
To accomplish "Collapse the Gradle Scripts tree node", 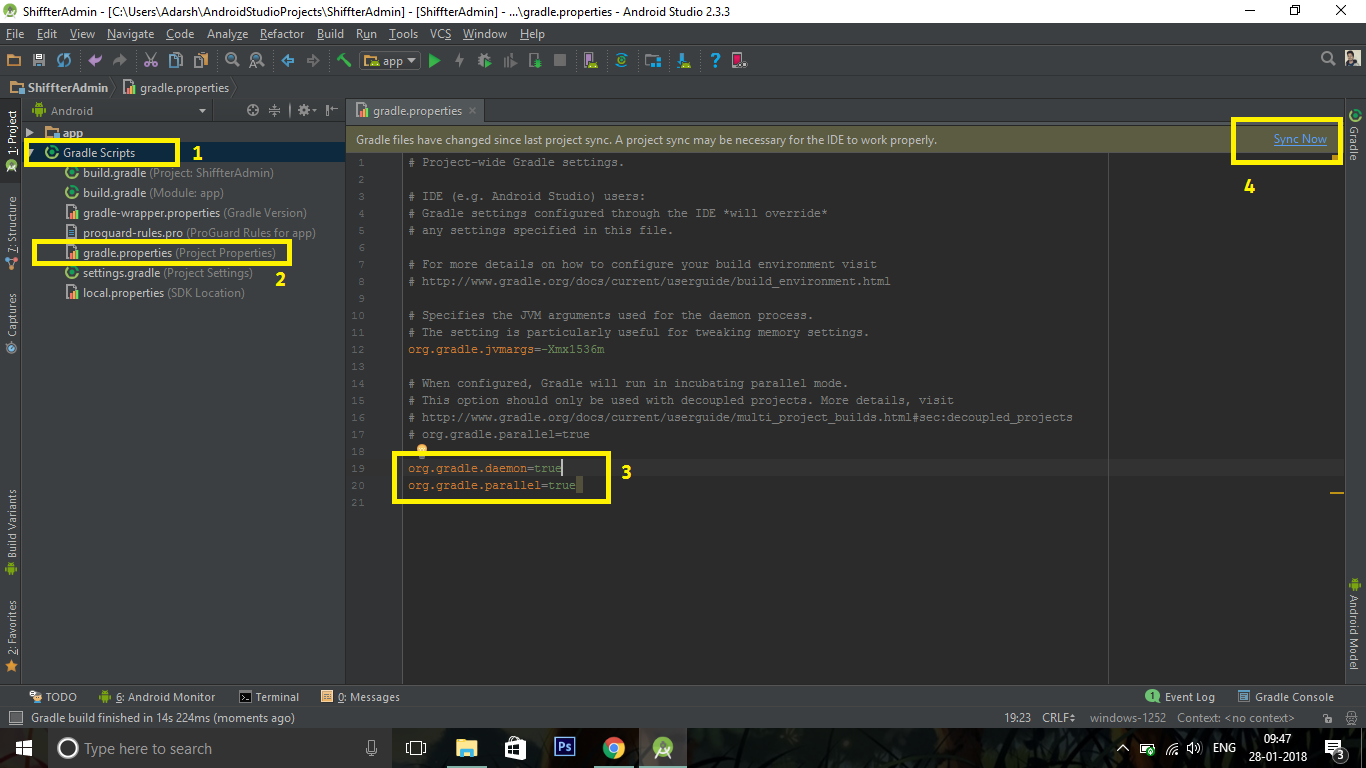I will pyautogui.click(x=31, y=153).
